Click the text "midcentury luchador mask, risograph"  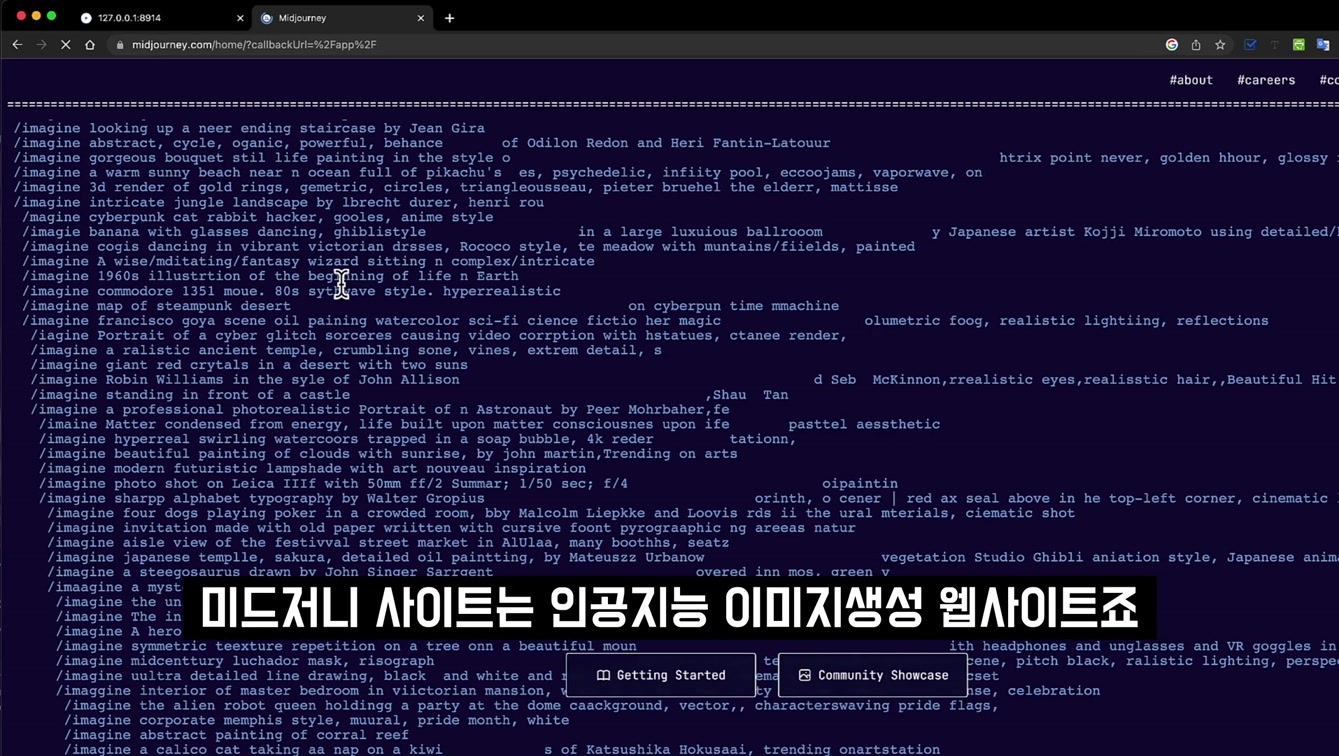point(282,661)
